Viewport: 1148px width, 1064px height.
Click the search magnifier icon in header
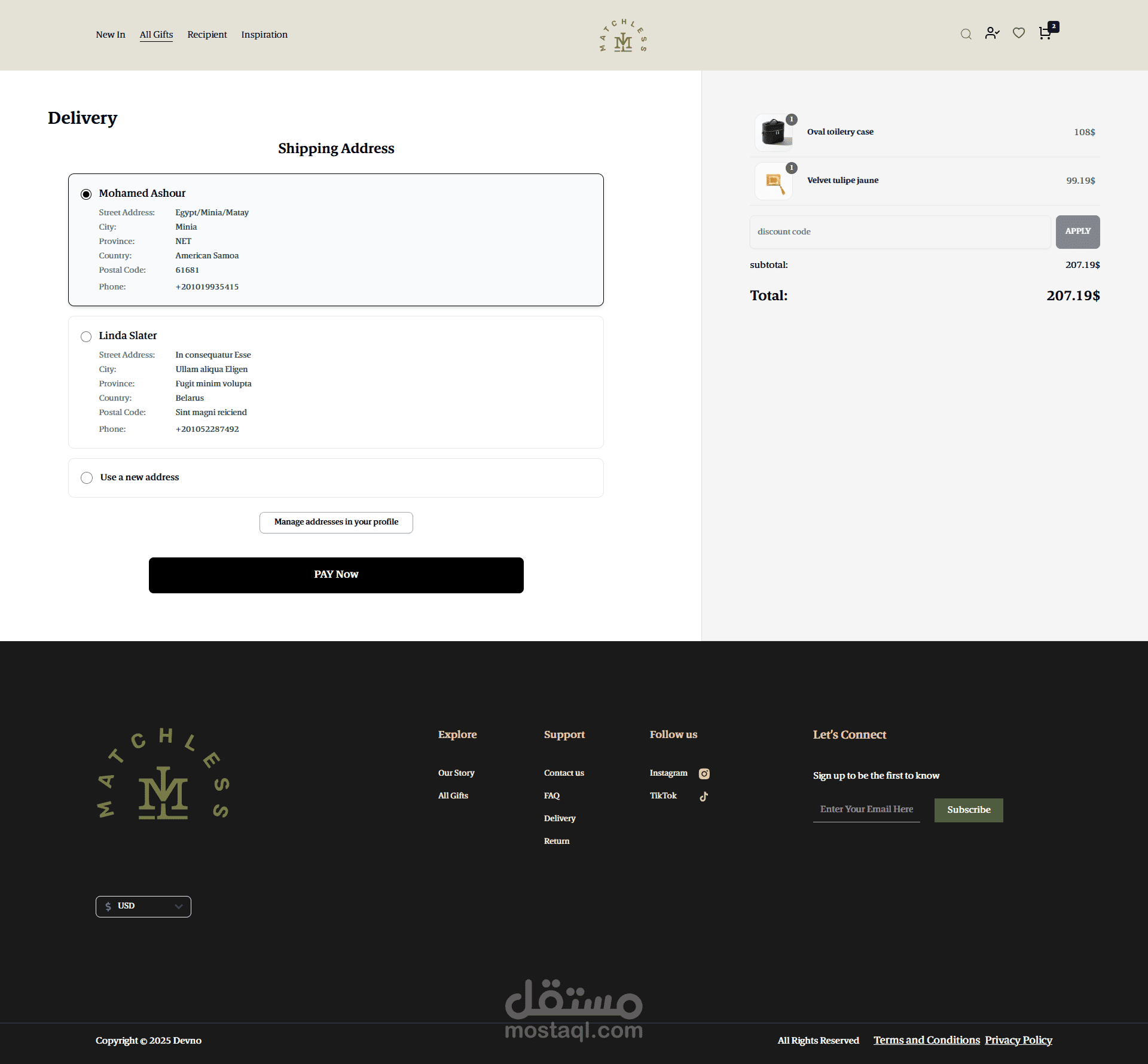point(966,34)
